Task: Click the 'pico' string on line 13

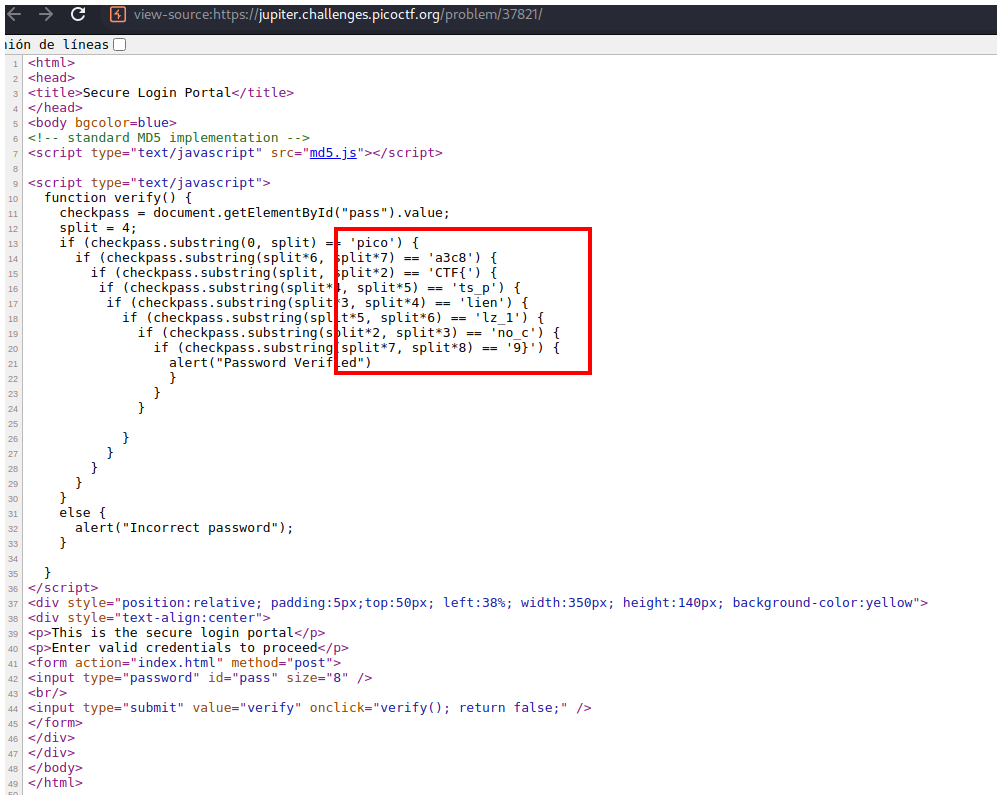Action: point(373,243)
